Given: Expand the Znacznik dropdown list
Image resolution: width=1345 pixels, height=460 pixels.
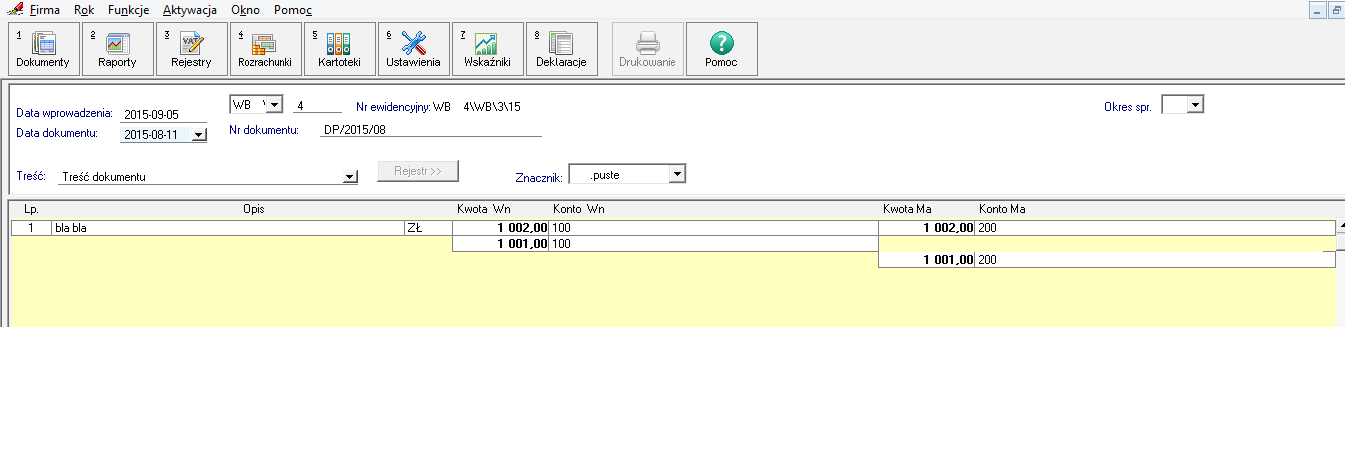Looking at the screenshot, I should click(676, 175).
